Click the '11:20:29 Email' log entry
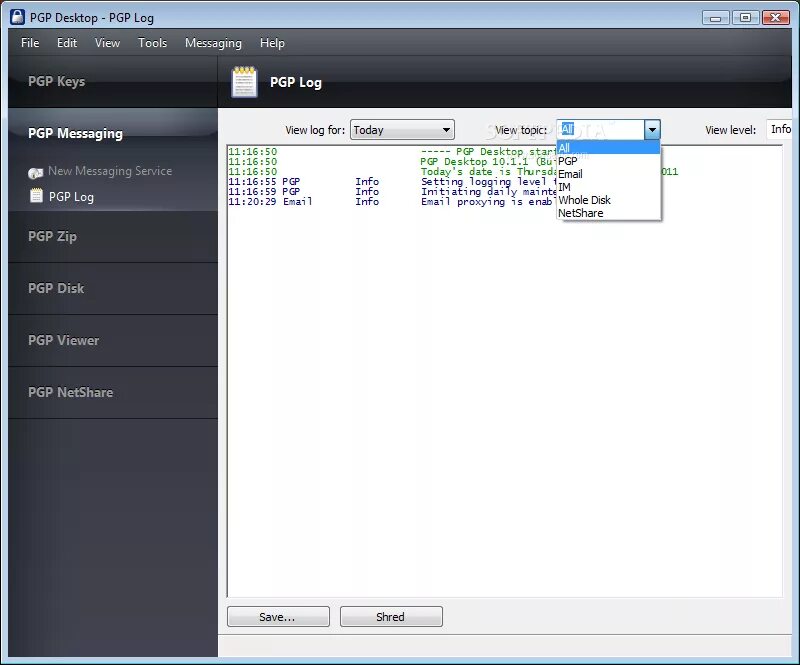 coord(393,202)
